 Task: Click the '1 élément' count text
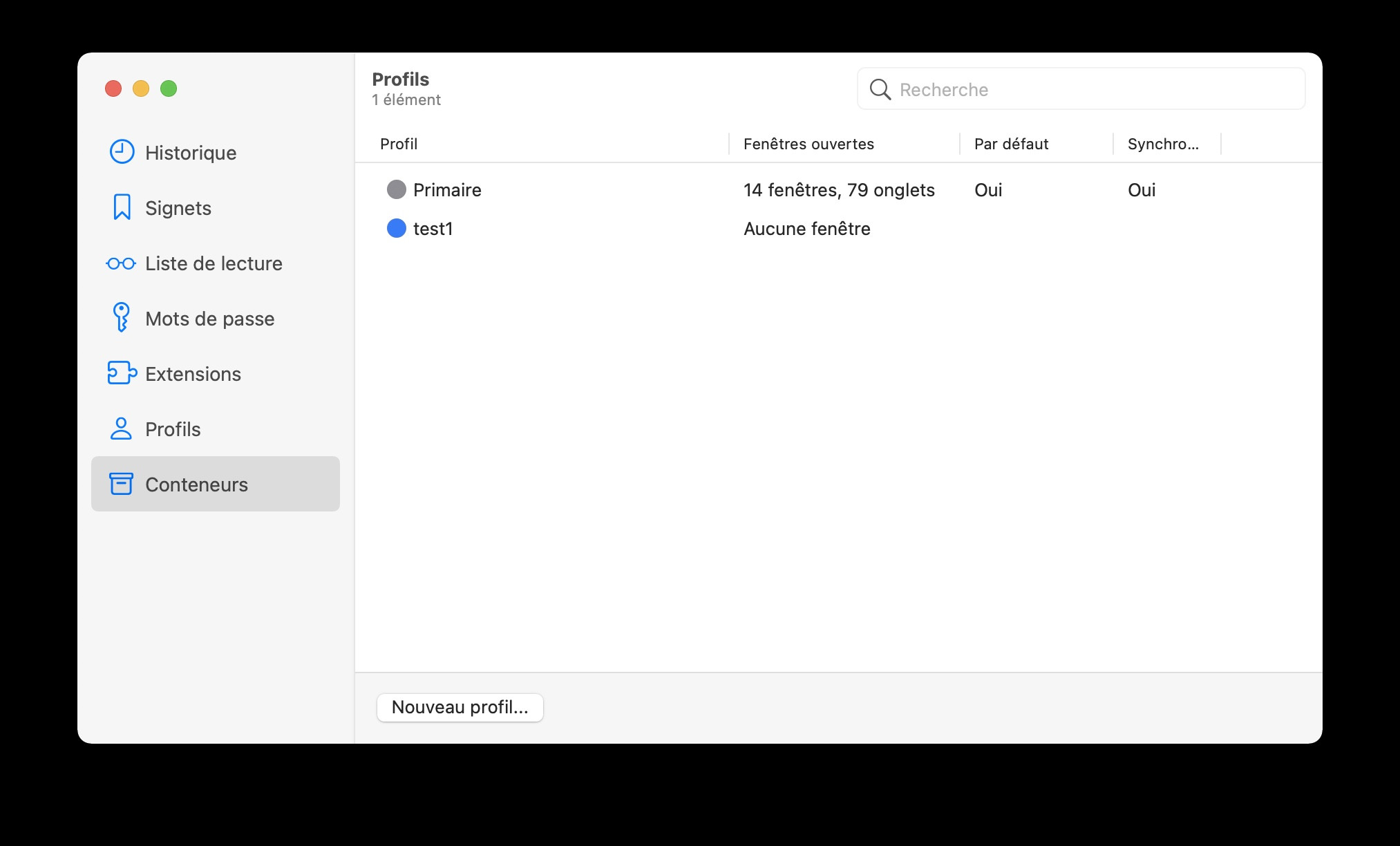pyautogui.click(x=406, y=100)
